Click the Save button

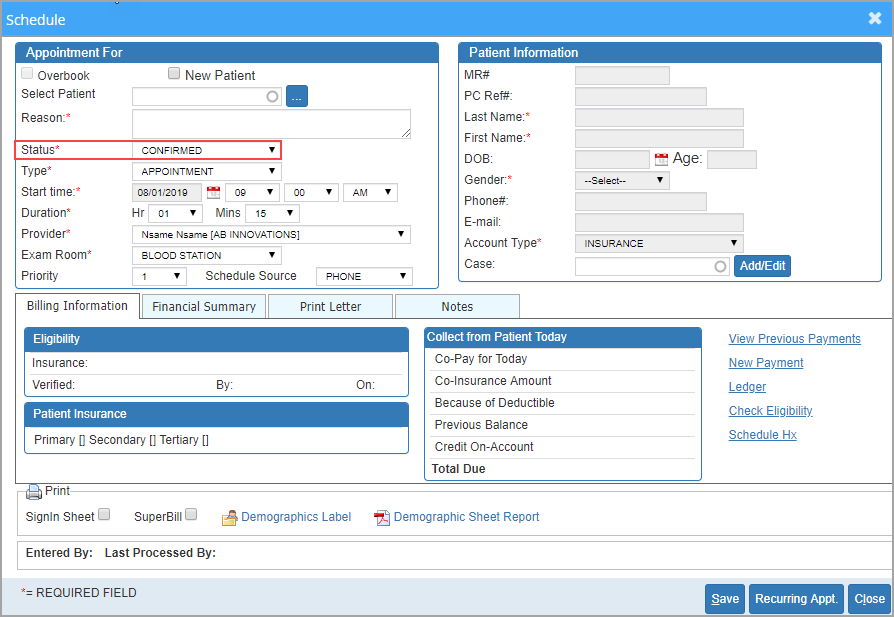tap(725, 599)
